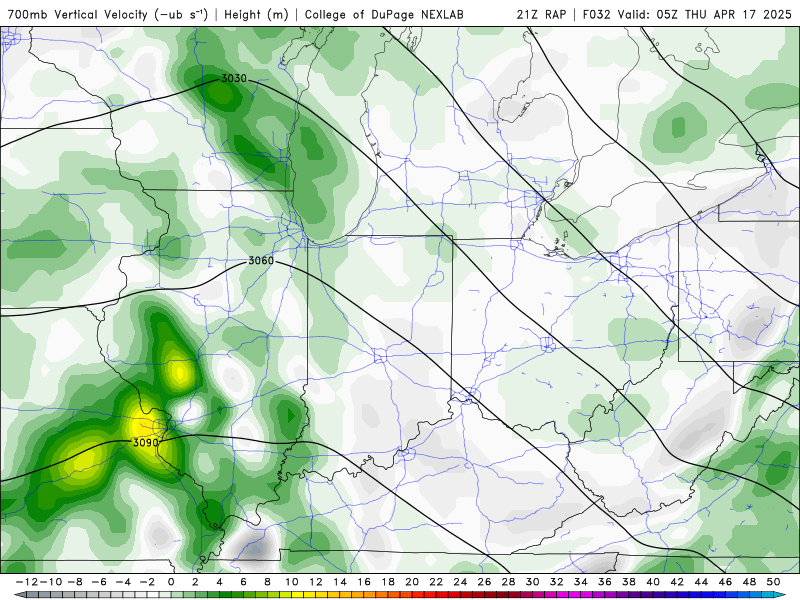
Task: Click the 10 tick label on the color scale
Action: point(291,582)
